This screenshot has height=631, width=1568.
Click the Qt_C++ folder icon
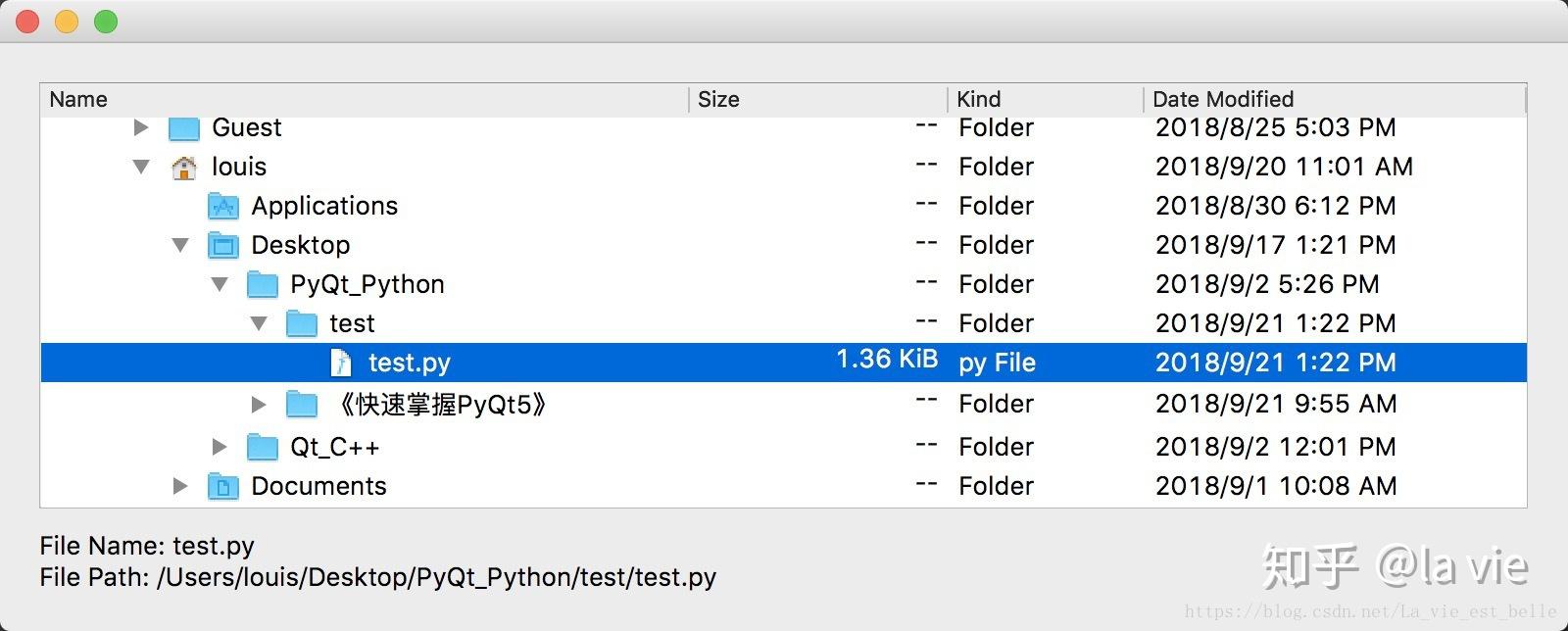(x=263, y=448)
